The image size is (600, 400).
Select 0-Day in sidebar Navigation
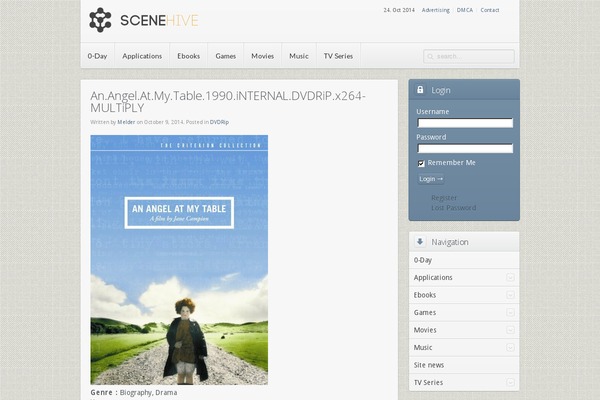pos(464,260)
